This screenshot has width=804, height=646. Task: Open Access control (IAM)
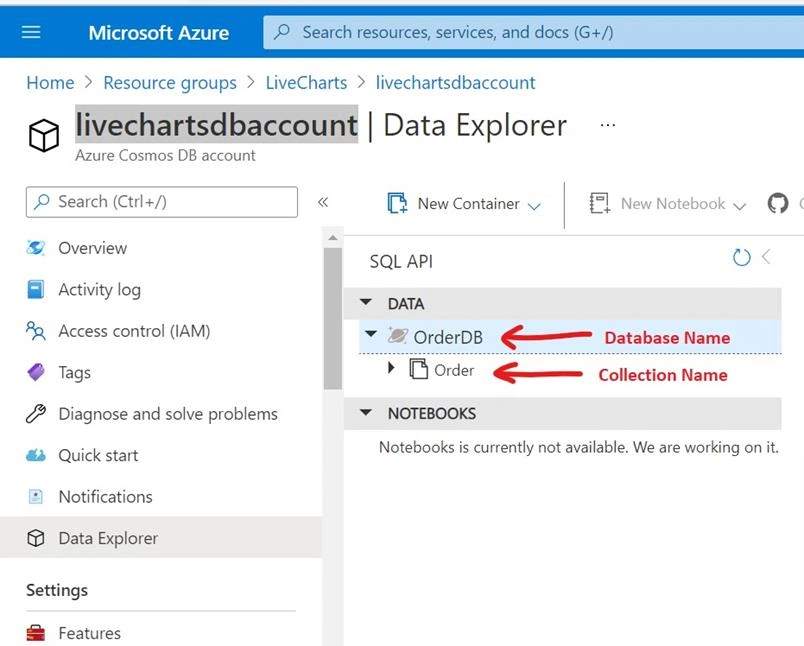pos(134,331)
